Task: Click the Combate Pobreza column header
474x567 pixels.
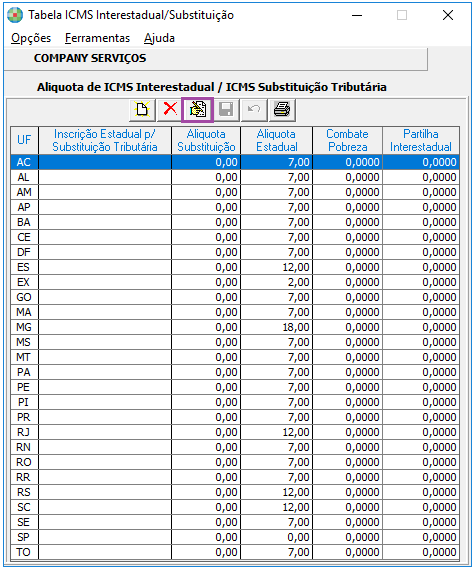Action: 347,140
